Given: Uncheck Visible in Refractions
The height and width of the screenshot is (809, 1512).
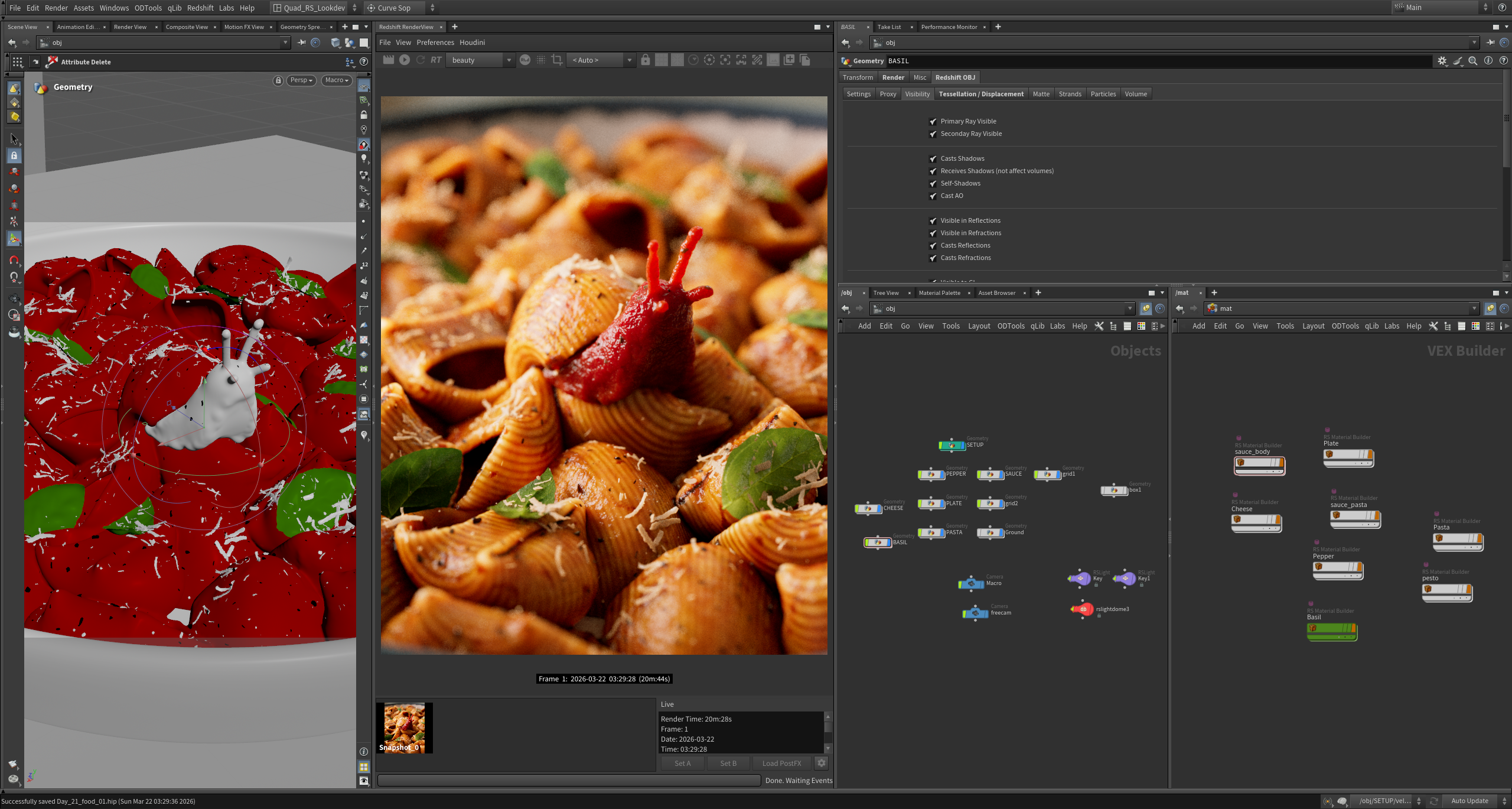Looking at the screenshot, I should (933, 233).
